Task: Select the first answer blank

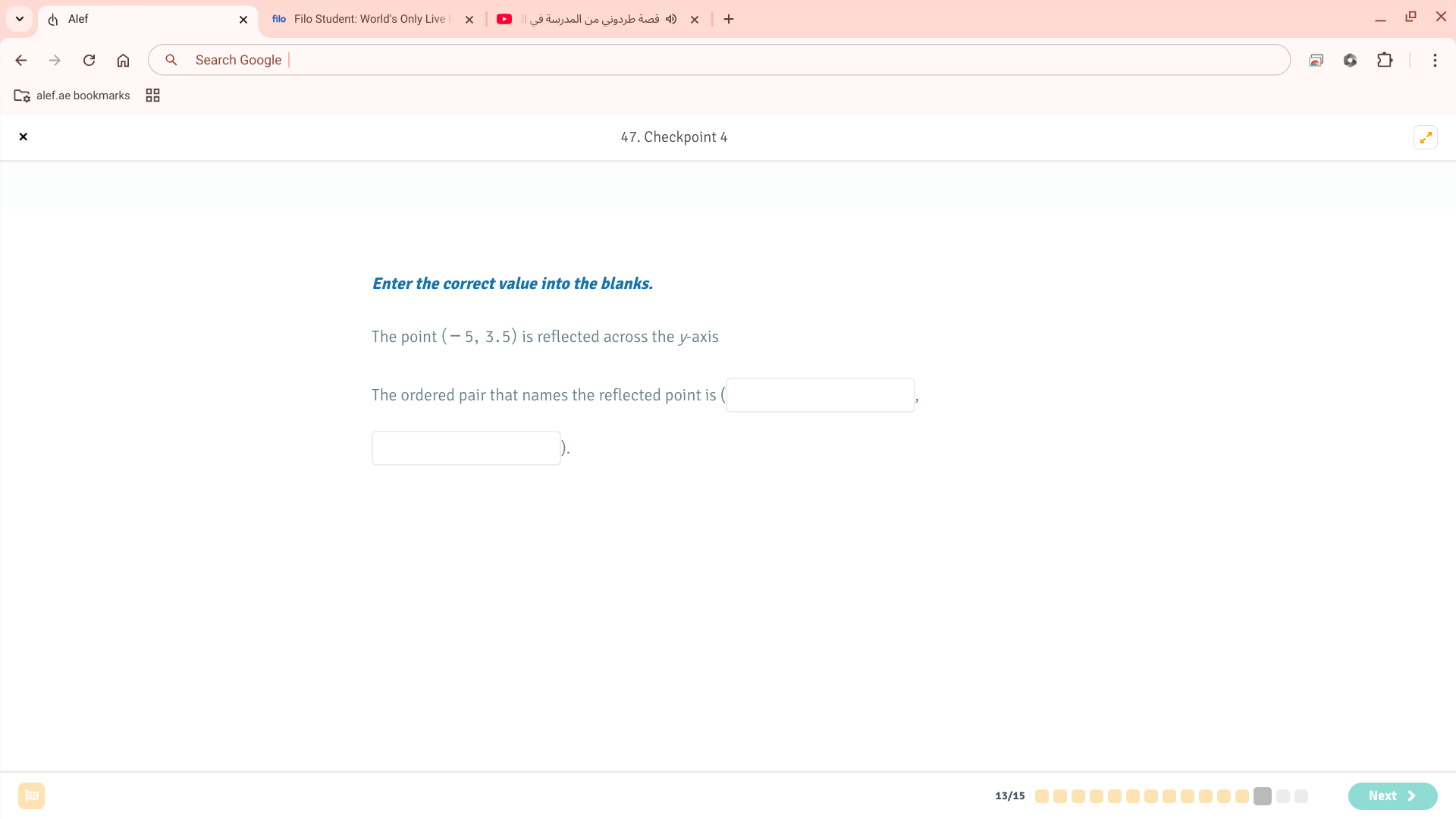Action: pos(820,395)
